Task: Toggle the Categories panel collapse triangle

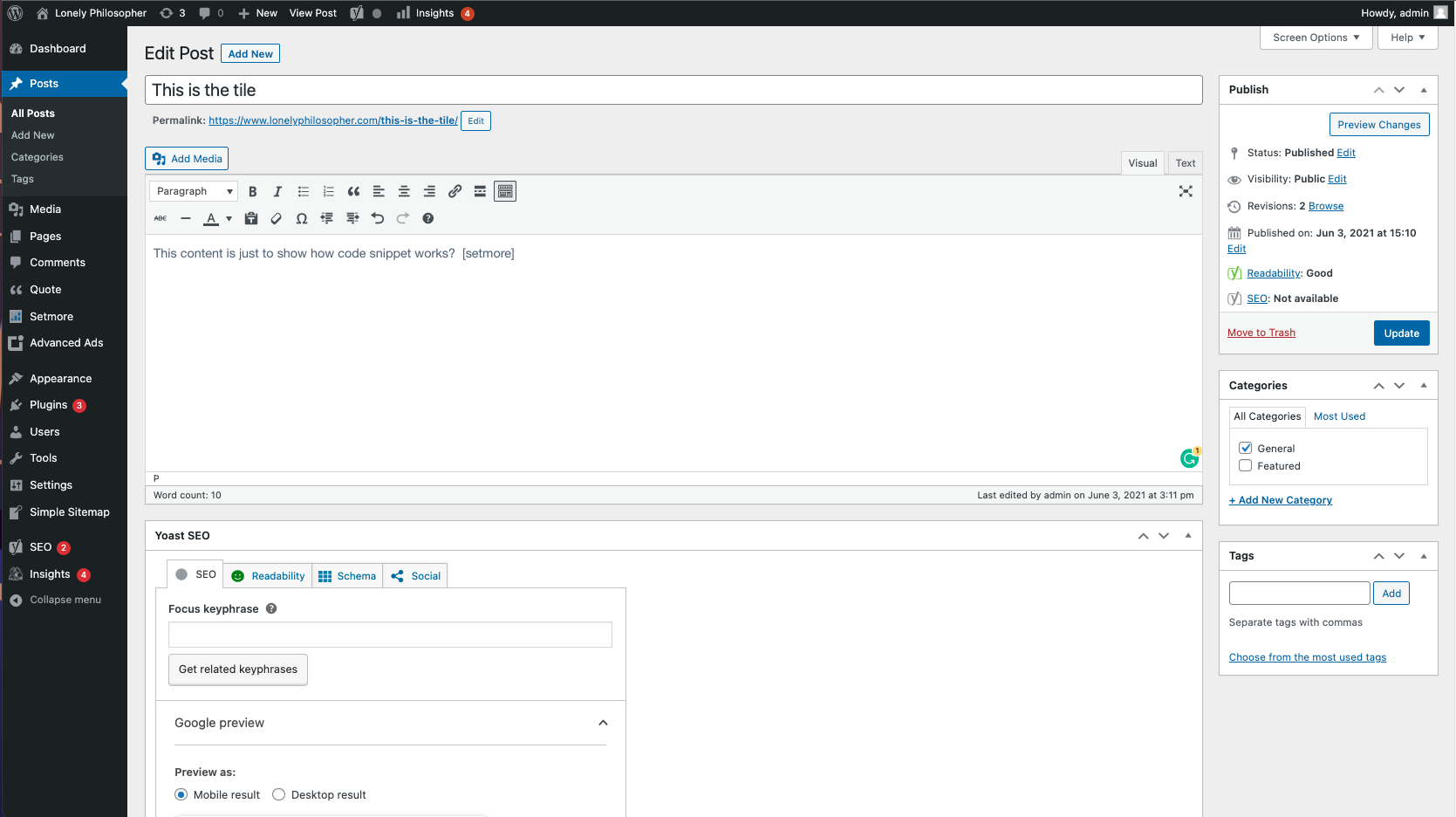Action: click(x=1424, y=385)
